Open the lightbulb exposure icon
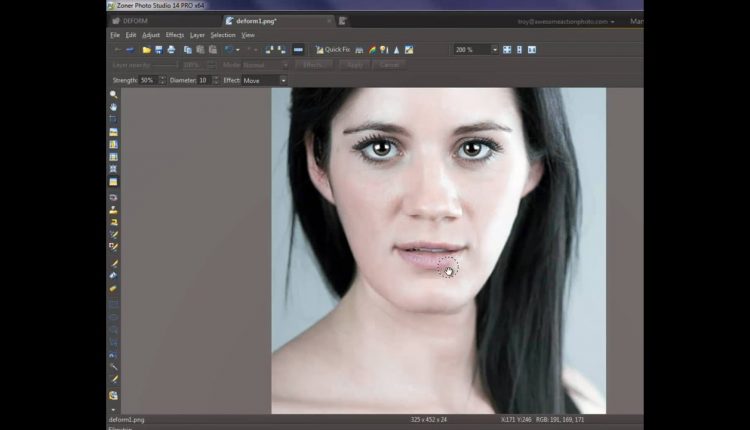The height and width of the screenshot is (430, 750). [384, 50]
